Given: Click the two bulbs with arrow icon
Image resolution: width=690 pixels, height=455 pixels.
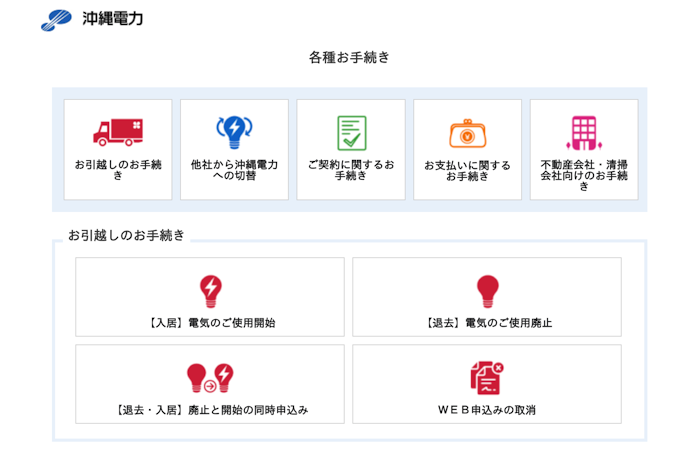Looking at the screenshot, I should point(210,378).
